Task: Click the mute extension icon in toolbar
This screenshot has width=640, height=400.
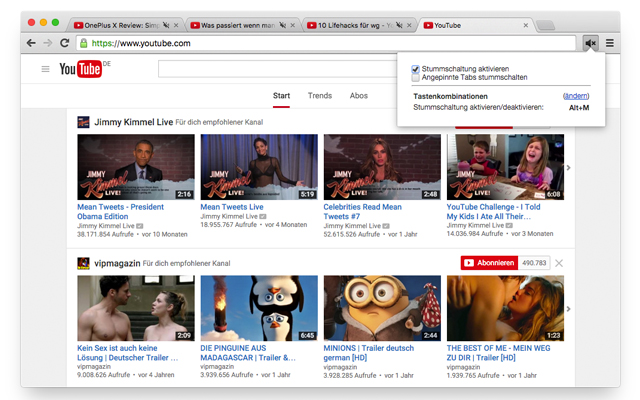Action: tap(591, 43)
